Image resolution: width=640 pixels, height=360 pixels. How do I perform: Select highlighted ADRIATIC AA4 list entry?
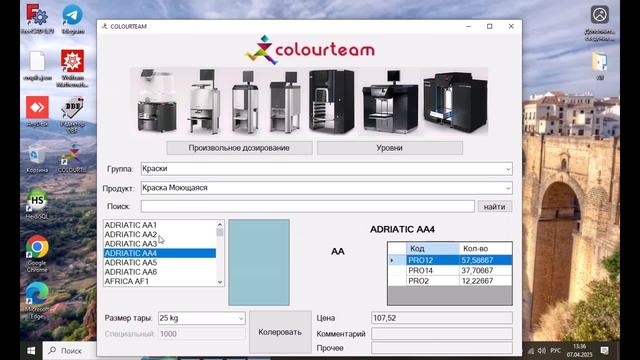coord(160,253)
